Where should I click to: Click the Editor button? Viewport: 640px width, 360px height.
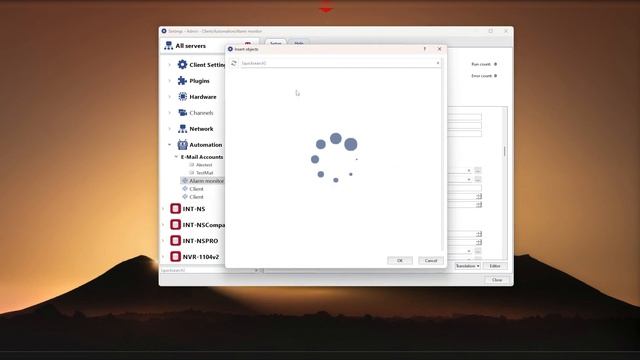tap(495, 266)
